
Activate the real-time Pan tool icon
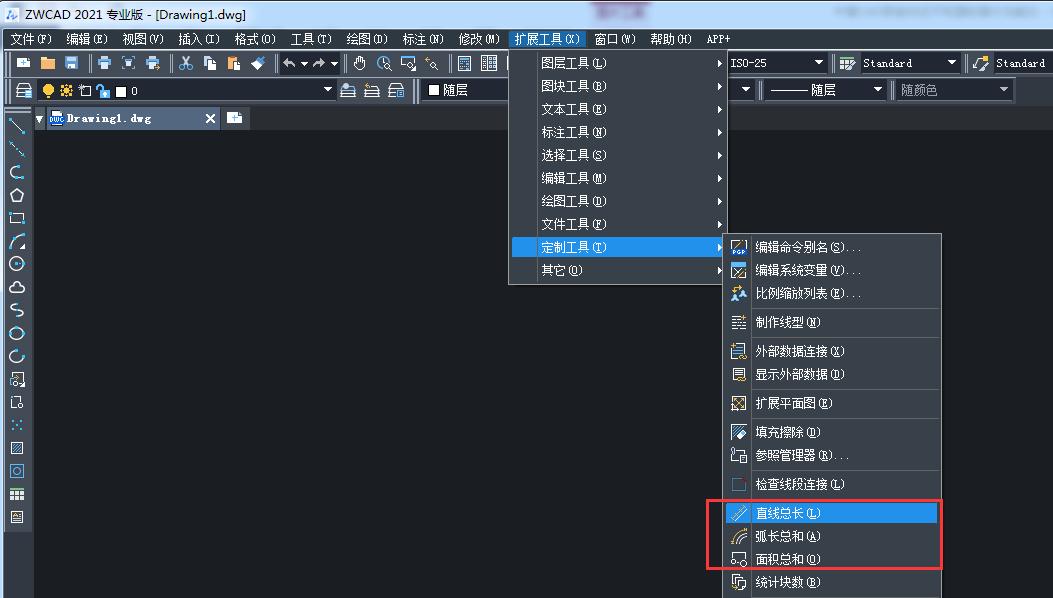tap(360, 62)
